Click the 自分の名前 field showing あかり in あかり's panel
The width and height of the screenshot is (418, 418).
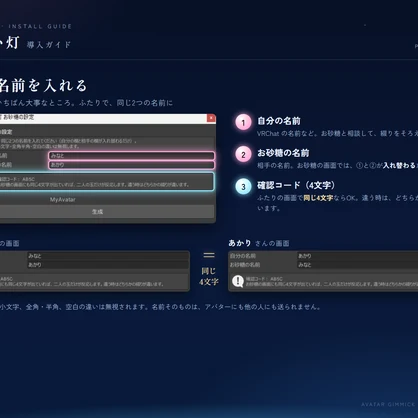357,256
